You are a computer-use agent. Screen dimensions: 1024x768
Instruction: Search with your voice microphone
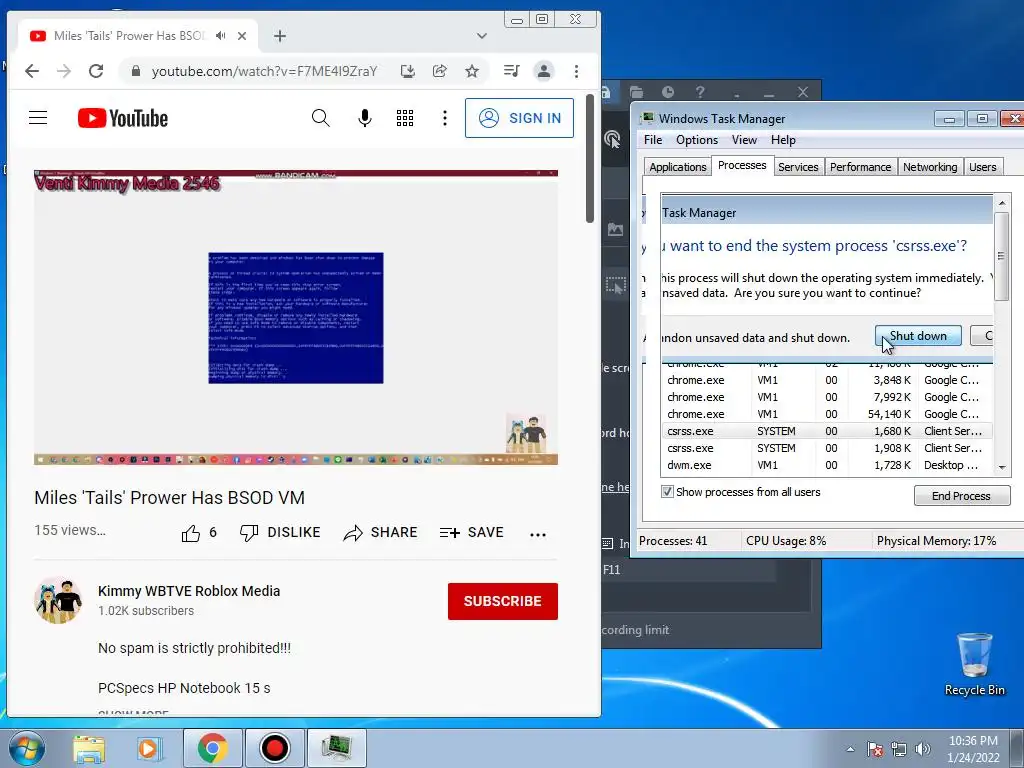pyautogui.click(x=365, y=118)
